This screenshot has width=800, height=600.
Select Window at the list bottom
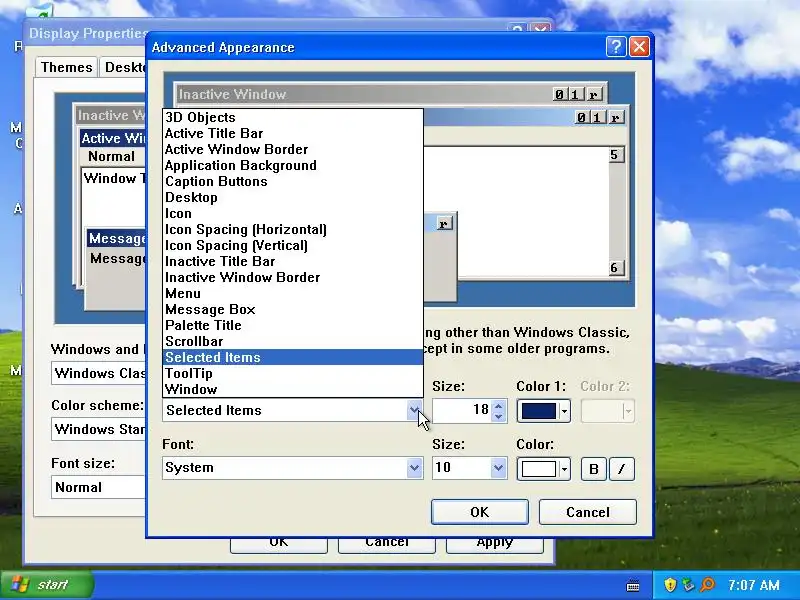click(293, 389)
